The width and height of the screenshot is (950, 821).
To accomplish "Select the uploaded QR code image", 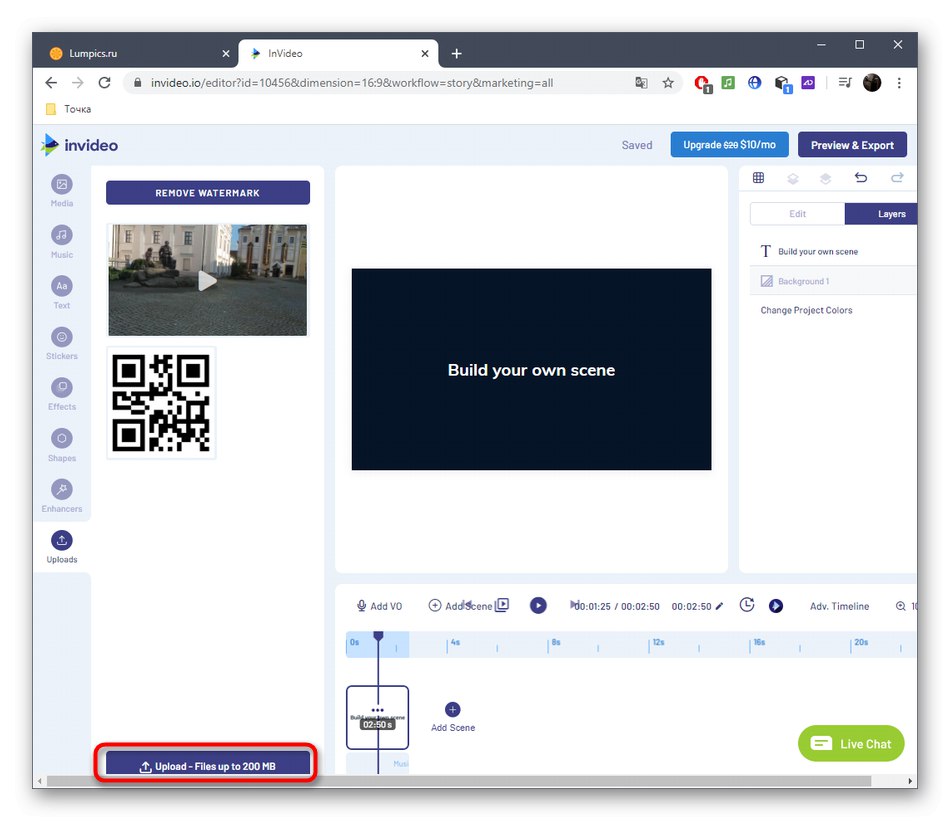I will click(161, 403).
